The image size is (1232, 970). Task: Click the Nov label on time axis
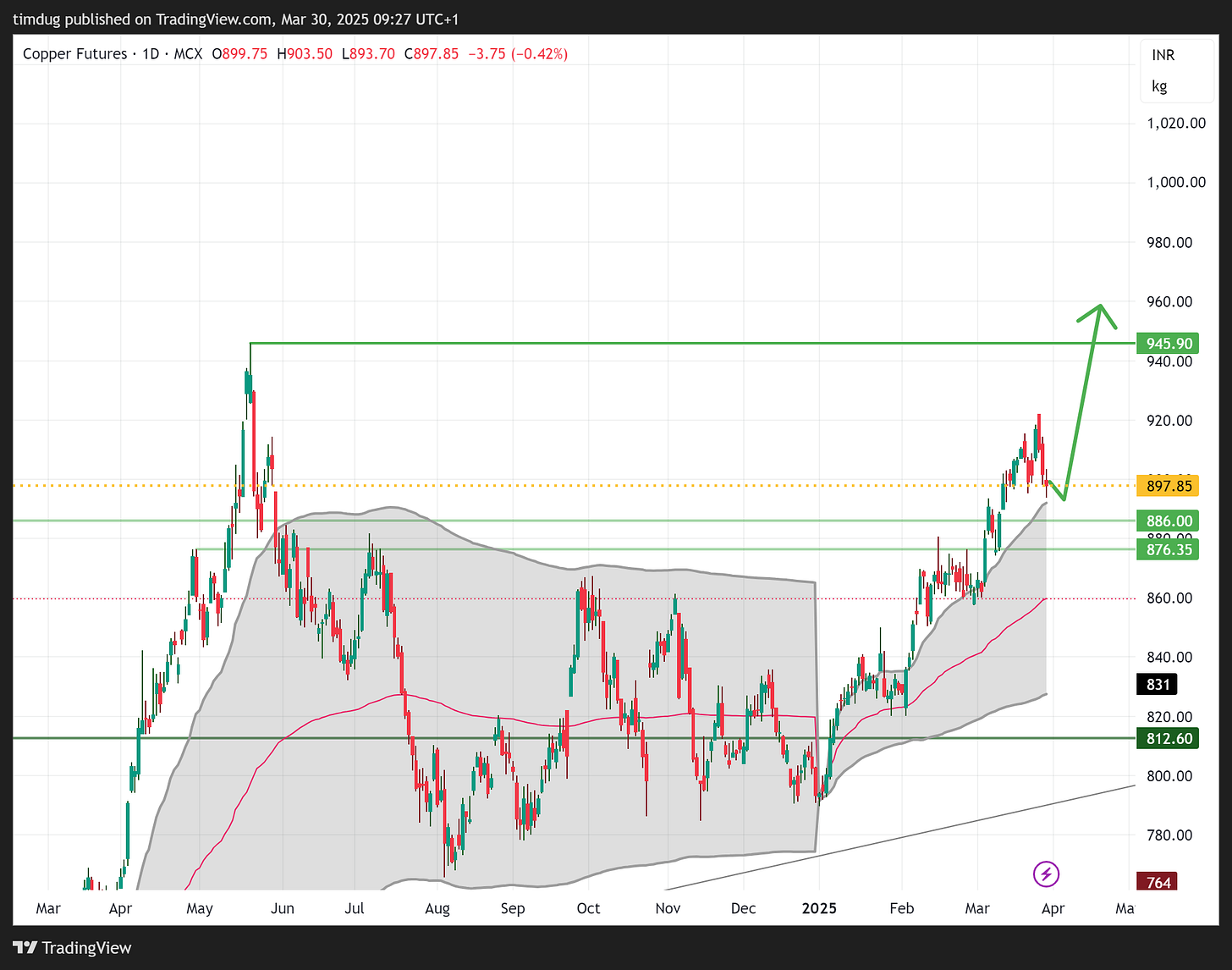tap(668, 909)
